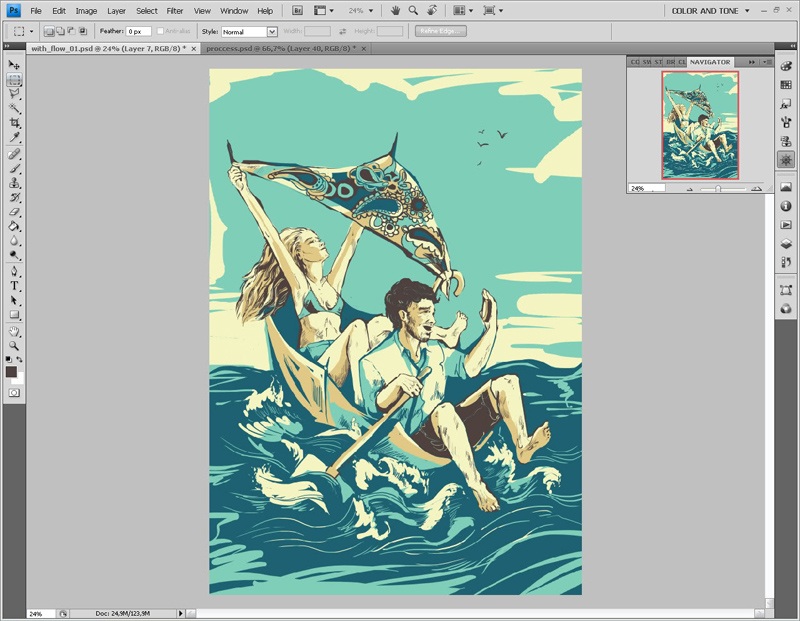This screenshot has height=621, width=800.
Task: Pick the Eyedropper tool
Action: 14,136
